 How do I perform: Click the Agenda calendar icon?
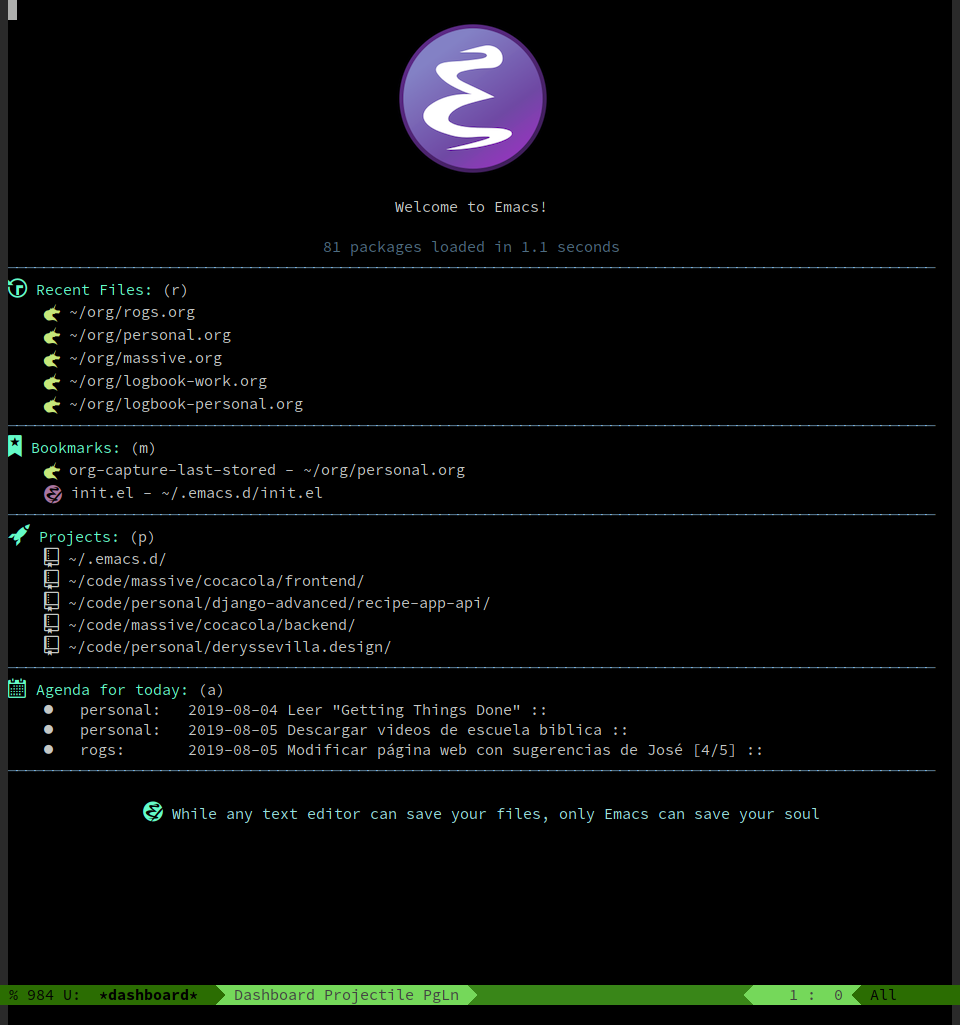coord(17,688)
